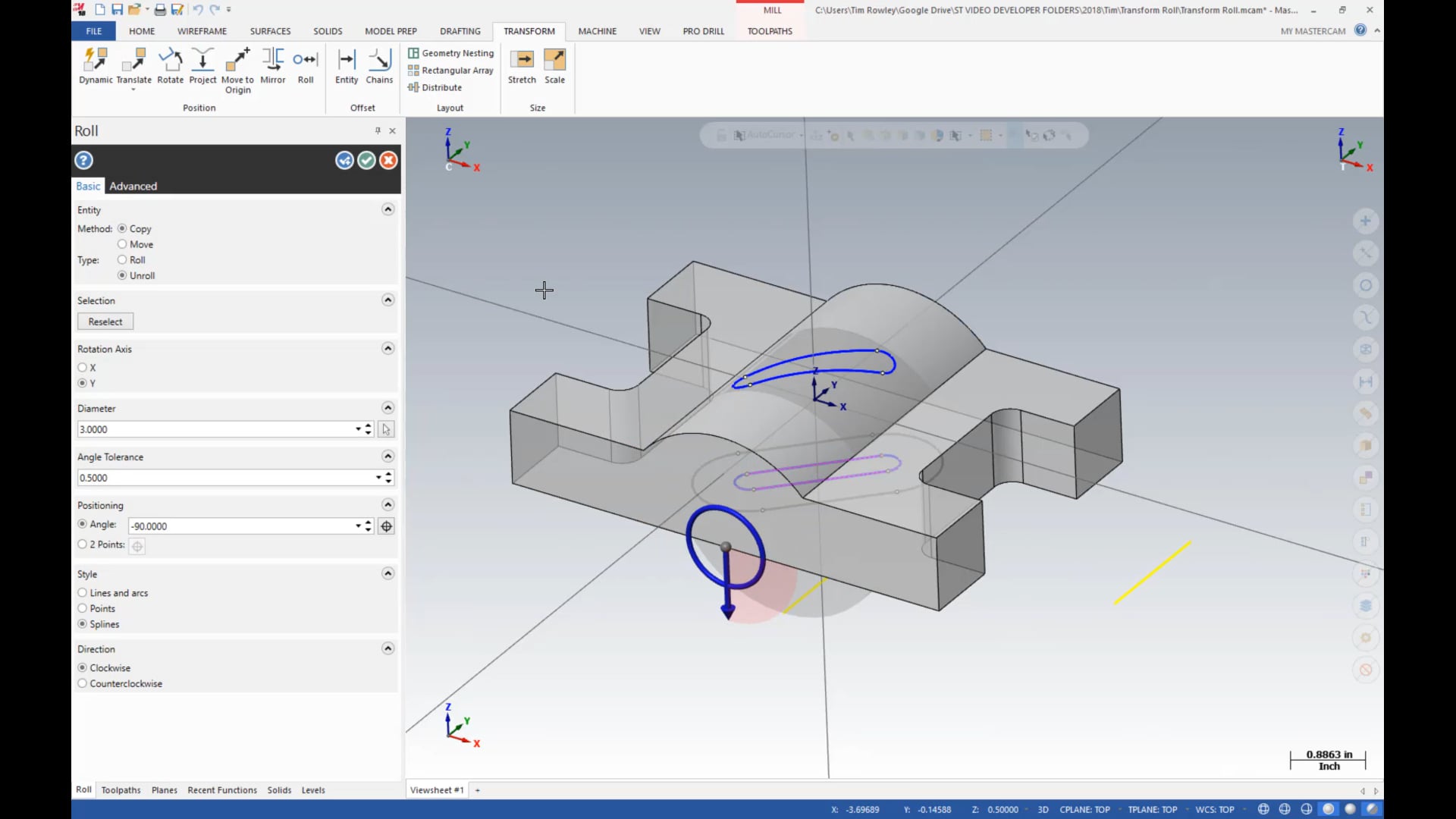The height and width of the screenshot is (819, 1456).
Task: Click OK and create new operation
Action: (344, 160)
